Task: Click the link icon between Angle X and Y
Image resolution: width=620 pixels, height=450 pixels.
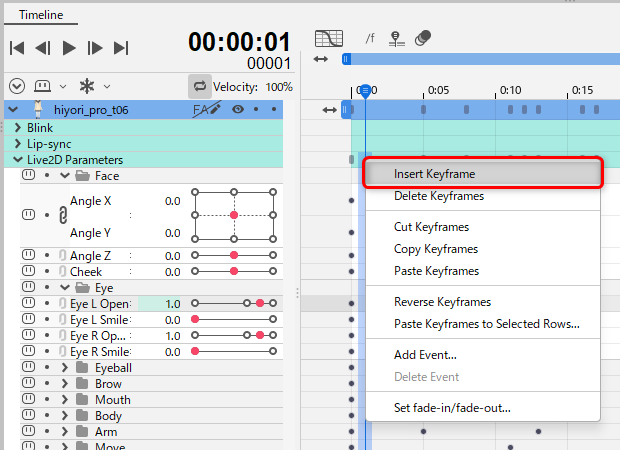Action: point(59,215)
